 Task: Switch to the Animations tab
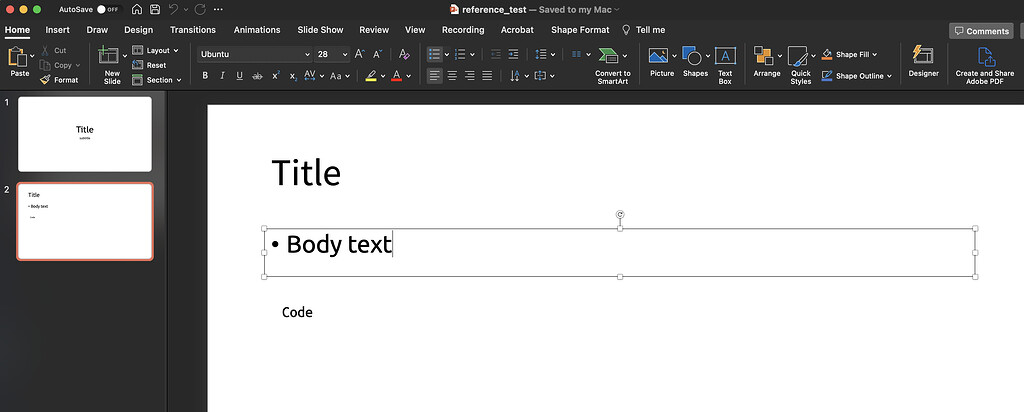pos(257,30)
